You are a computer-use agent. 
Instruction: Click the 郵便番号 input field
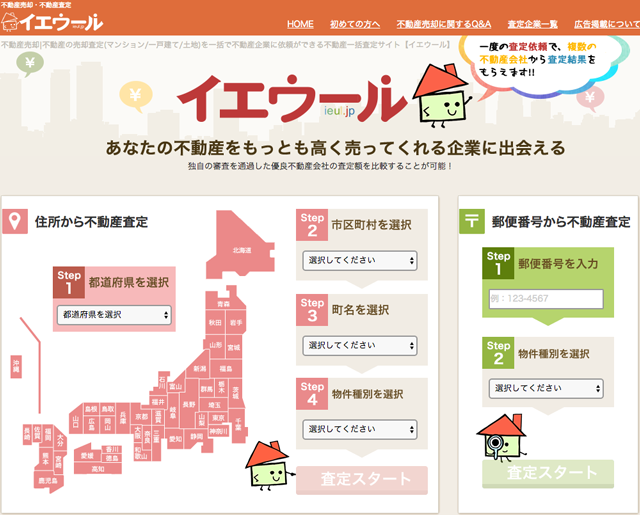click(546, 299)
